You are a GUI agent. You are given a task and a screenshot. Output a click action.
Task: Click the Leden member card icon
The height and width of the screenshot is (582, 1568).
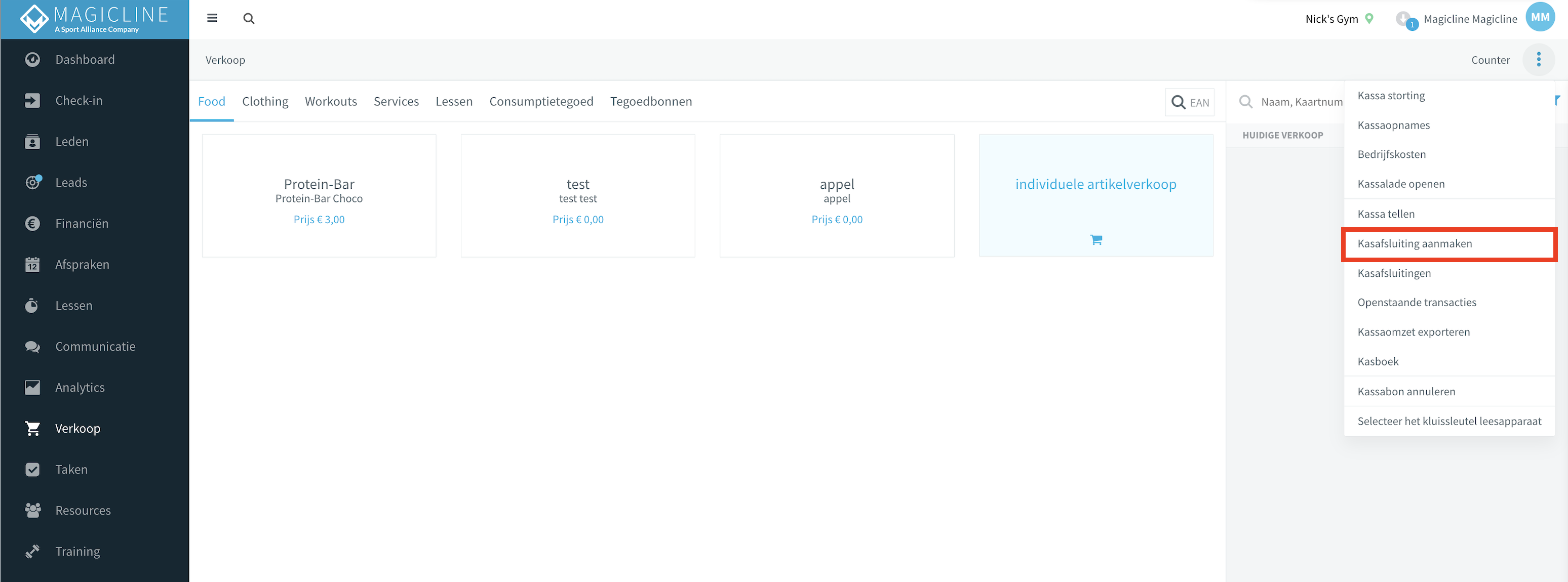[x=32, y=142]
